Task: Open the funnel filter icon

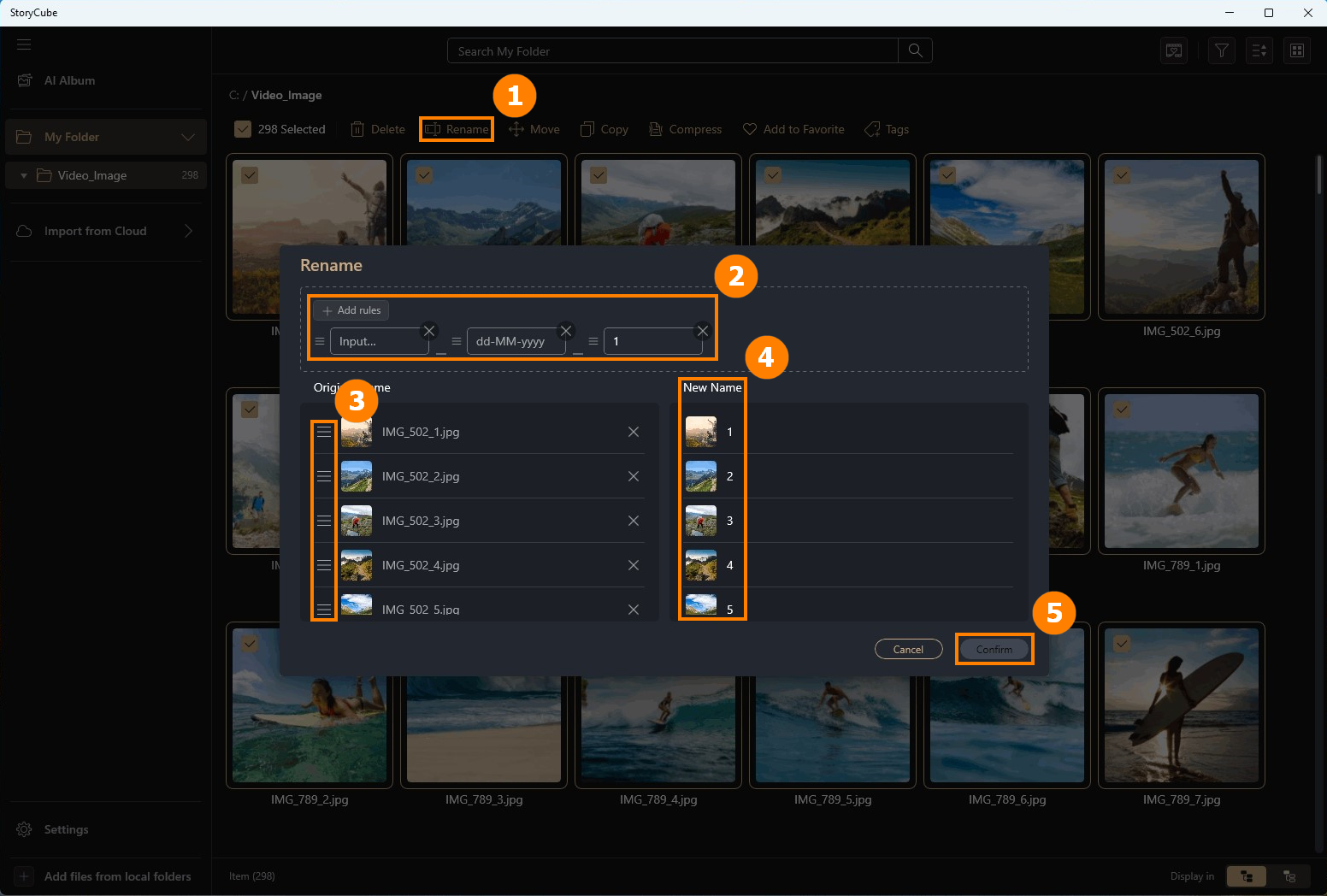Action: pos(1222,50)
